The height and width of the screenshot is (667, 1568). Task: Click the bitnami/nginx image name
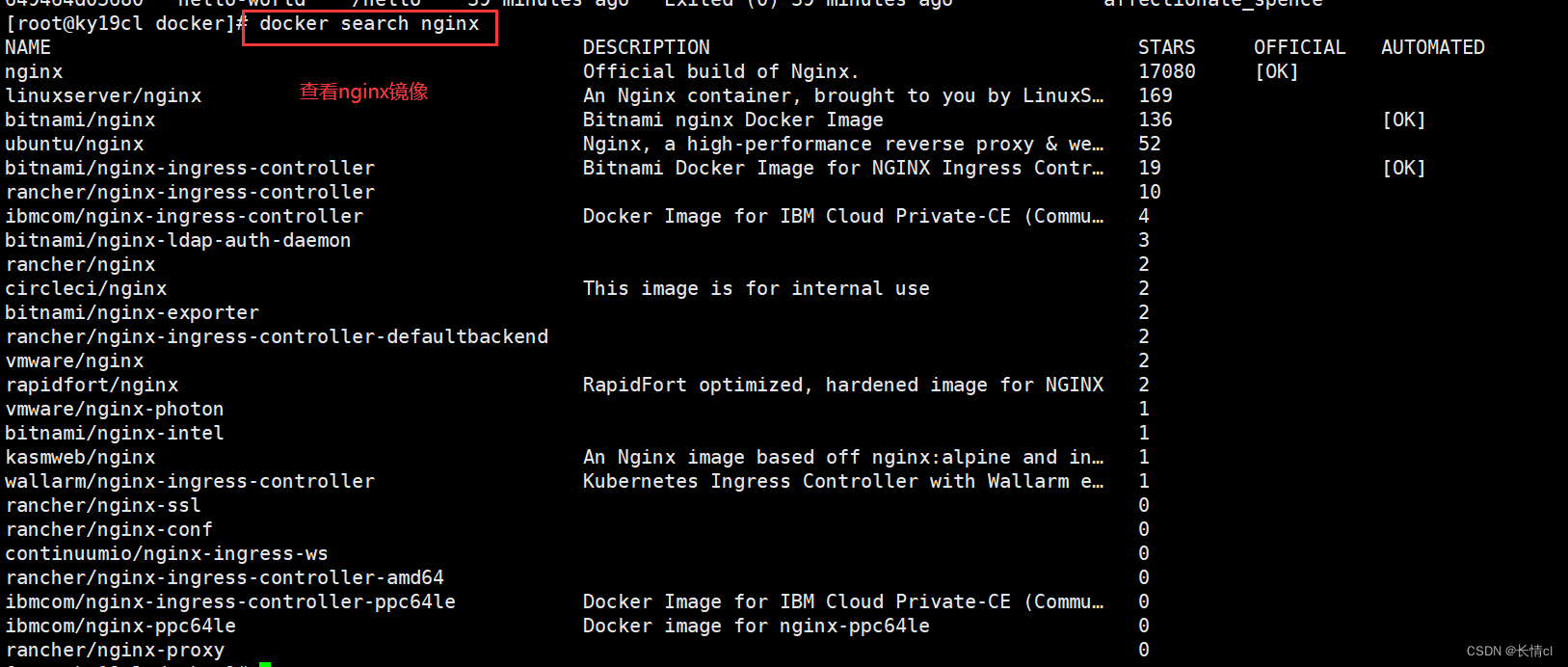[x=80, y=120]
